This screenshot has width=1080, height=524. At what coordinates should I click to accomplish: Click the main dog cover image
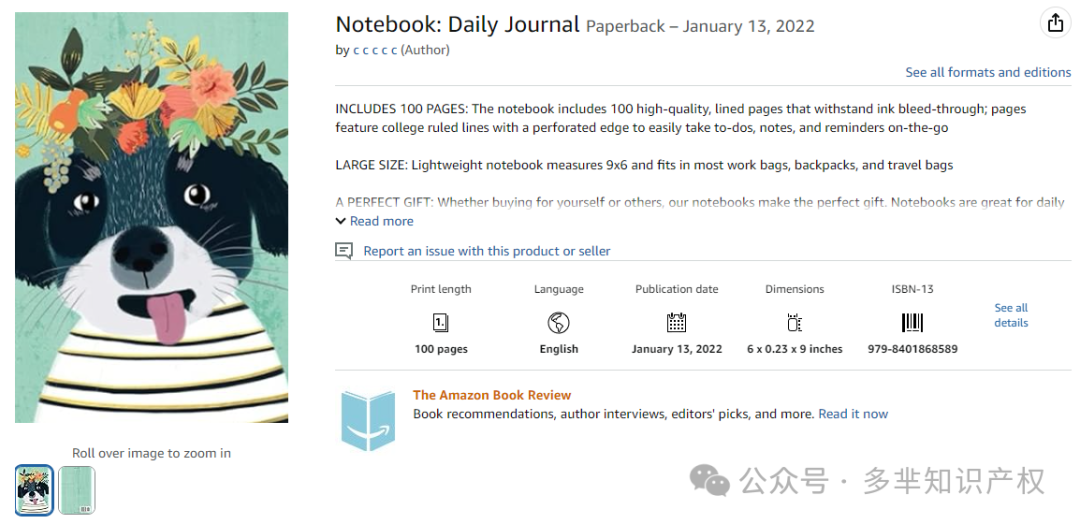pyautogui.click(x=152, y=218)
